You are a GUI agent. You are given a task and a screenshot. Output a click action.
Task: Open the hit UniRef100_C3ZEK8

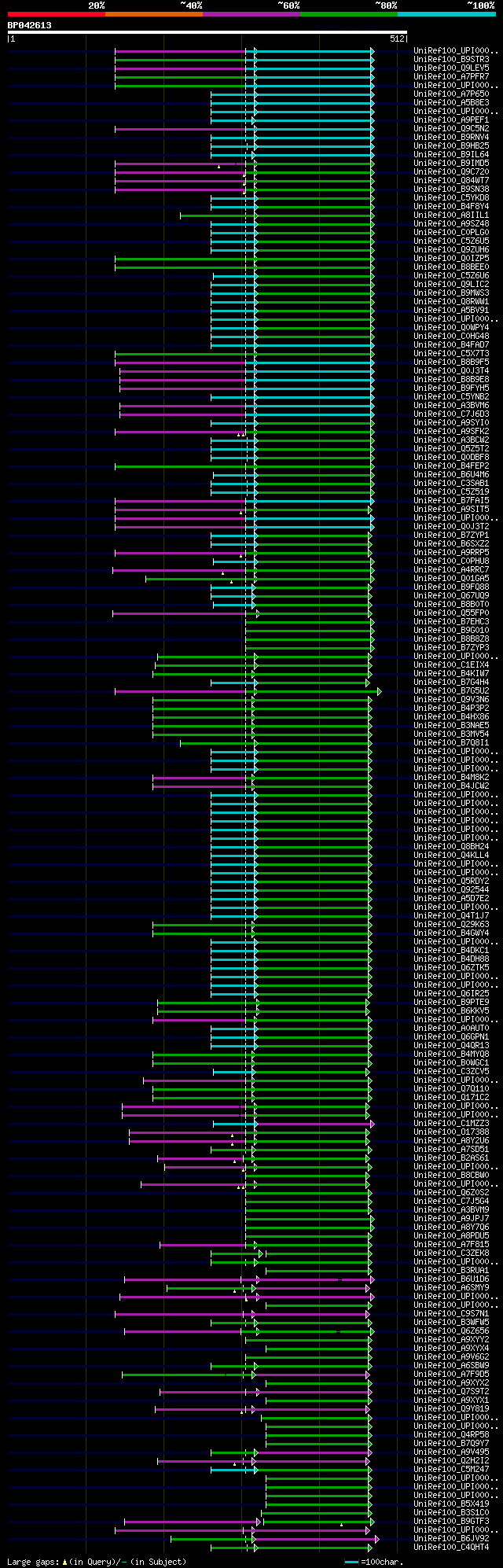[x=451, y=1253]
